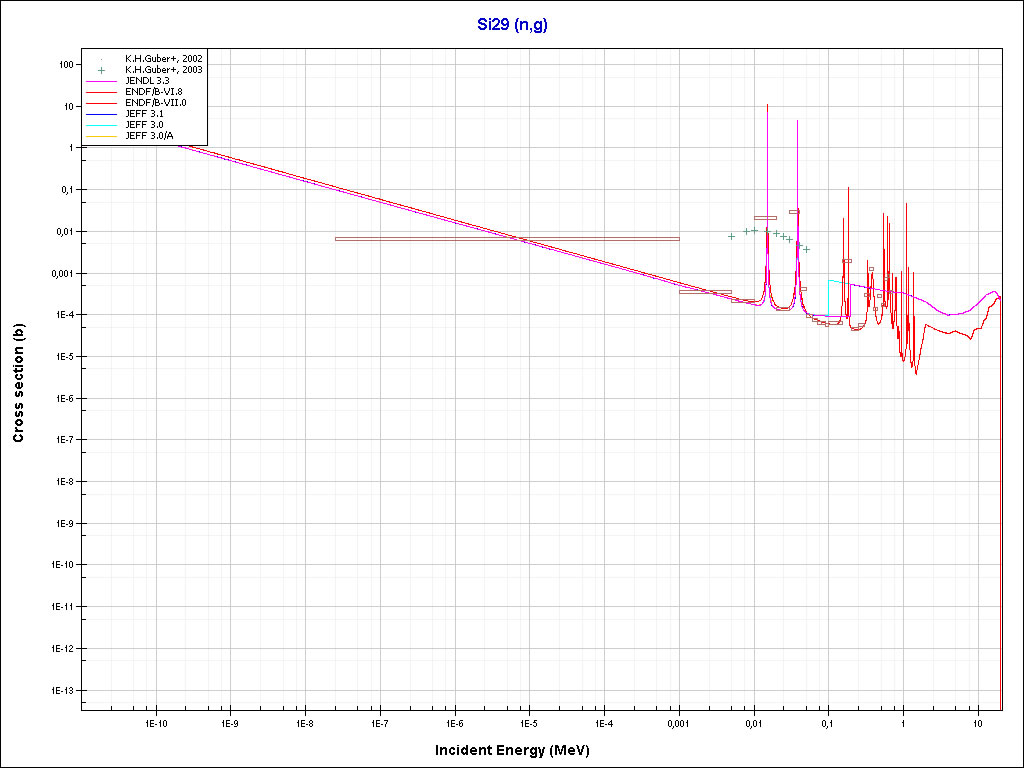Select the ENDF/B-VII.0 legend label

point(155,103)
